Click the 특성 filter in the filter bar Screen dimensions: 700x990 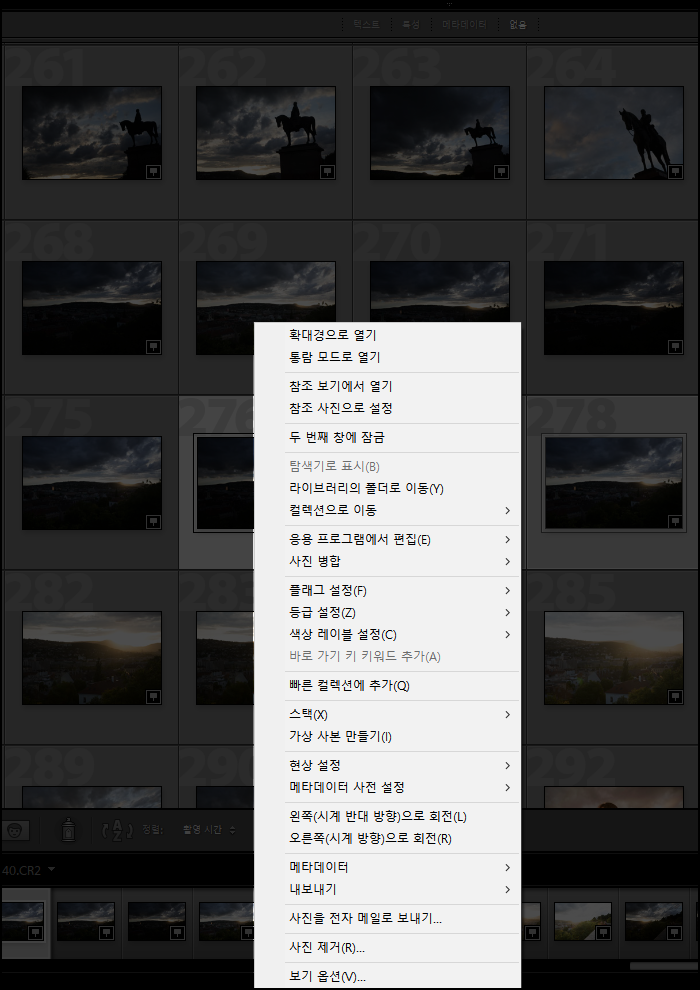click(x=411, y=25)
